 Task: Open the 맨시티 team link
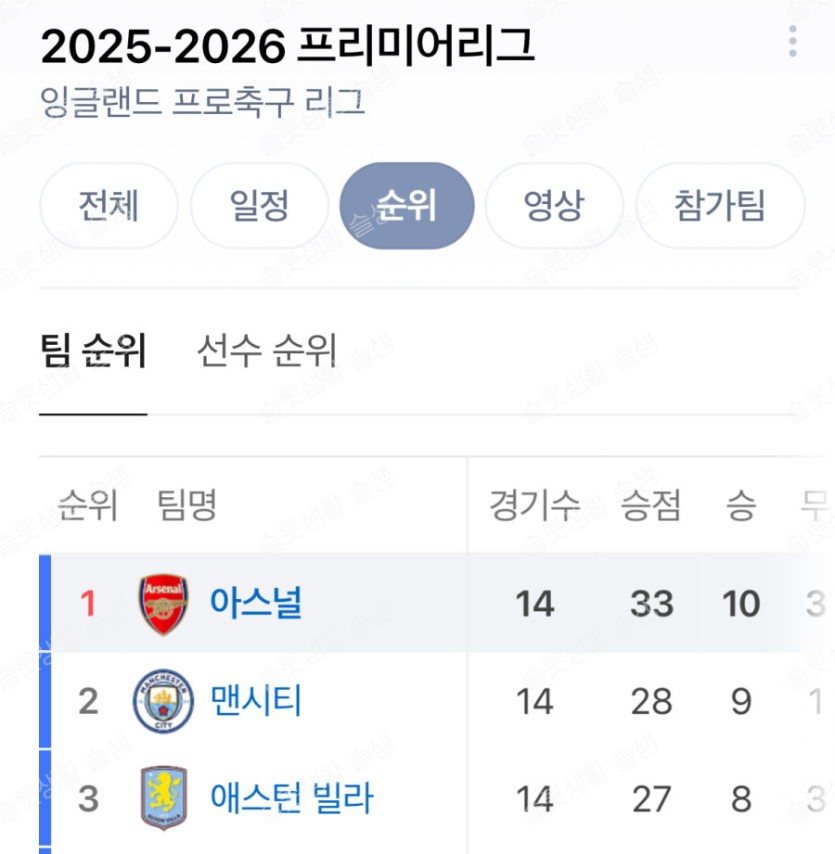(x=256, y=701)
